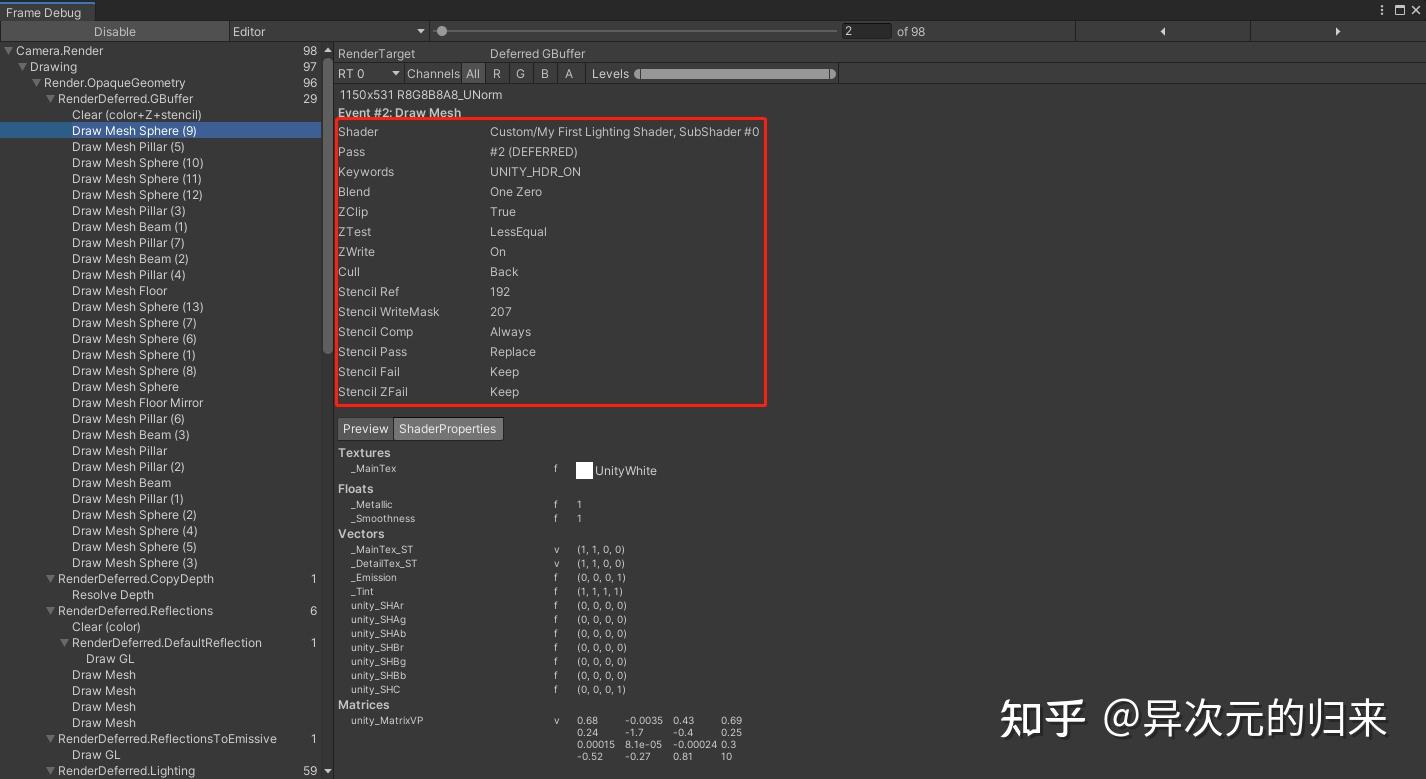Open the RT 0 render target dropdown
Image resolution: width=1426 pixels, height=779 pixels.
(x=366, y=73)
